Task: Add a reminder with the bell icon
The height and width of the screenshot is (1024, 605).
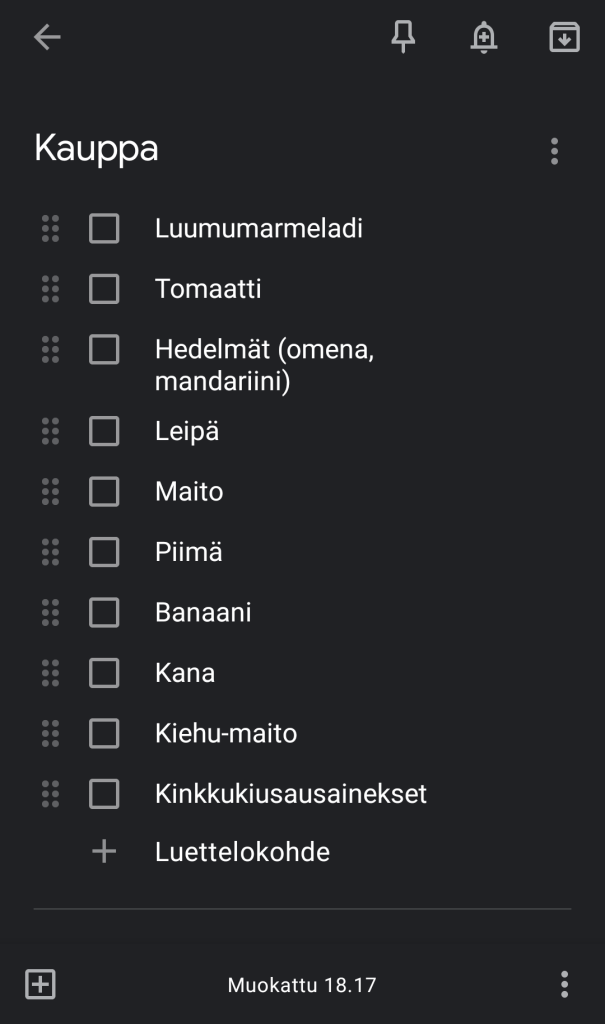Action: click(x=484, y=38)
